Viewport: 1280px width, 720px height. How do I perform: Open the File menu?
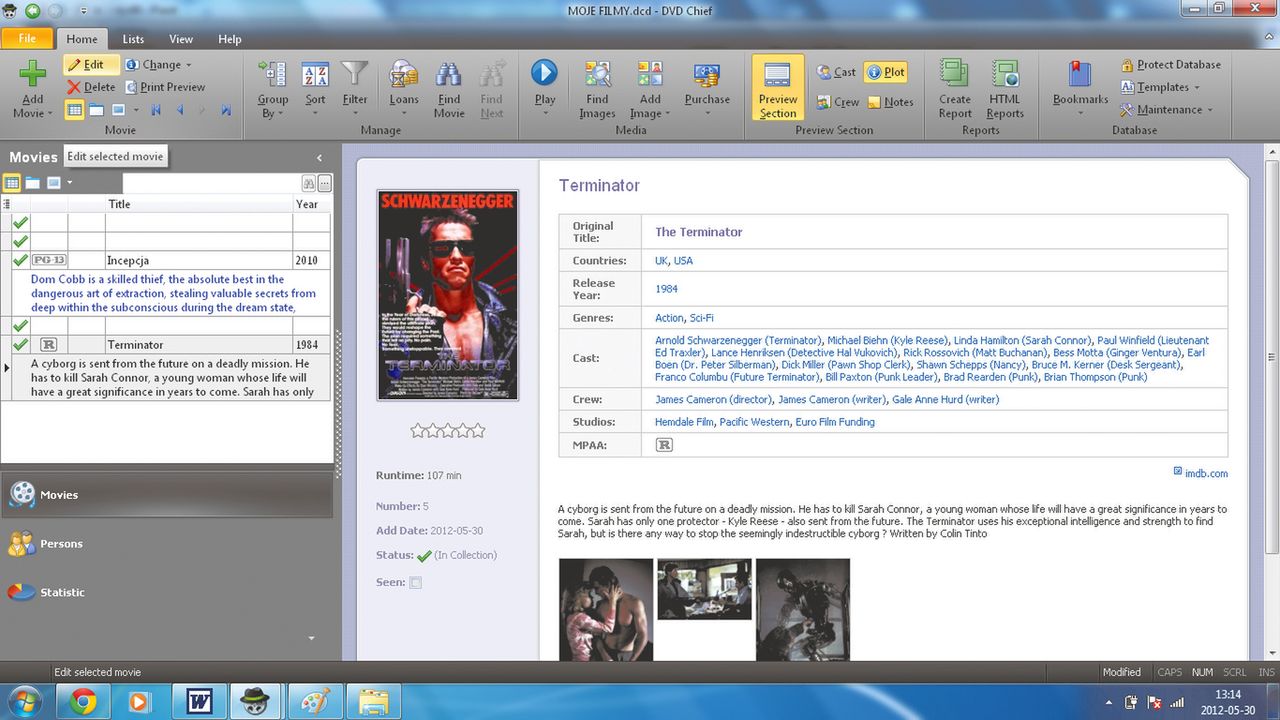click(x=27, y=38)
